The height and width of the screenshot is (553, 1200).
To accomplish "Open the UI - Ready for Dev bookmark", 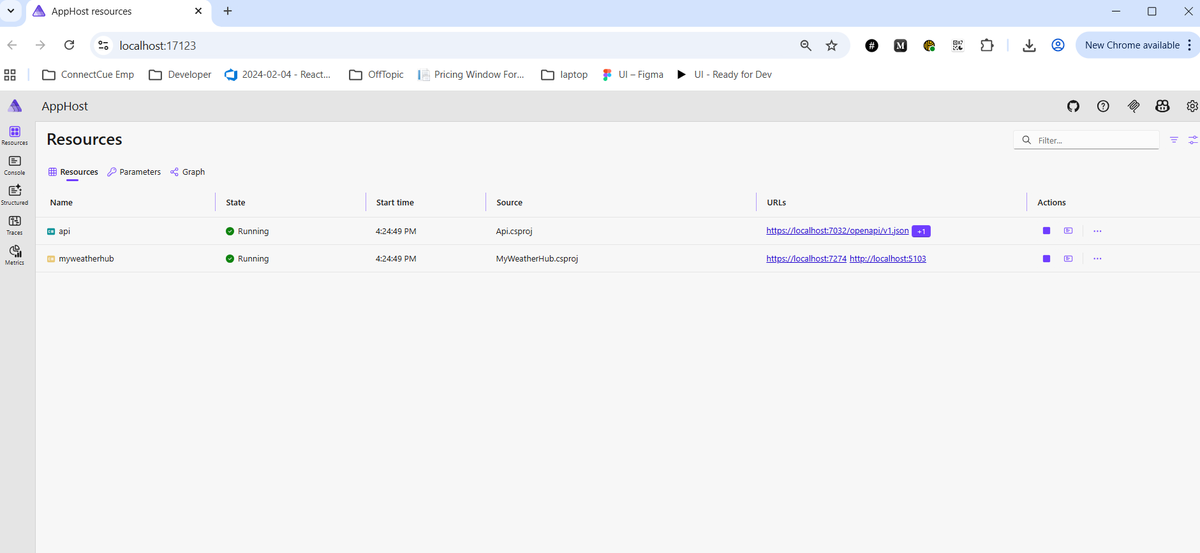I will click(x=724, y=74).
